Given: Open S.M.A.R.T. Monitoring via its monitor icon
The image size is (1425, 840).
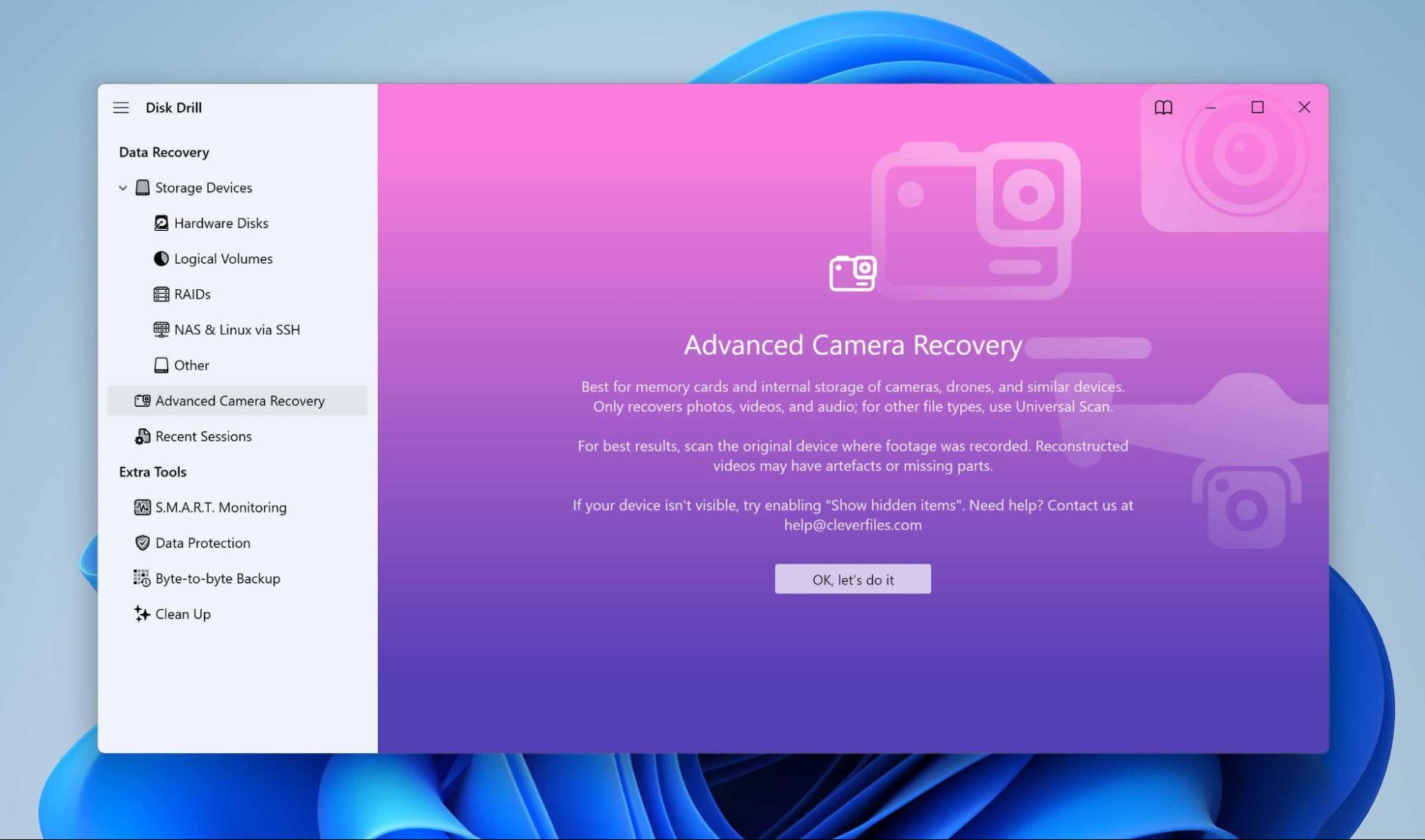Looking at the screenshot, I should click(143, 507).
